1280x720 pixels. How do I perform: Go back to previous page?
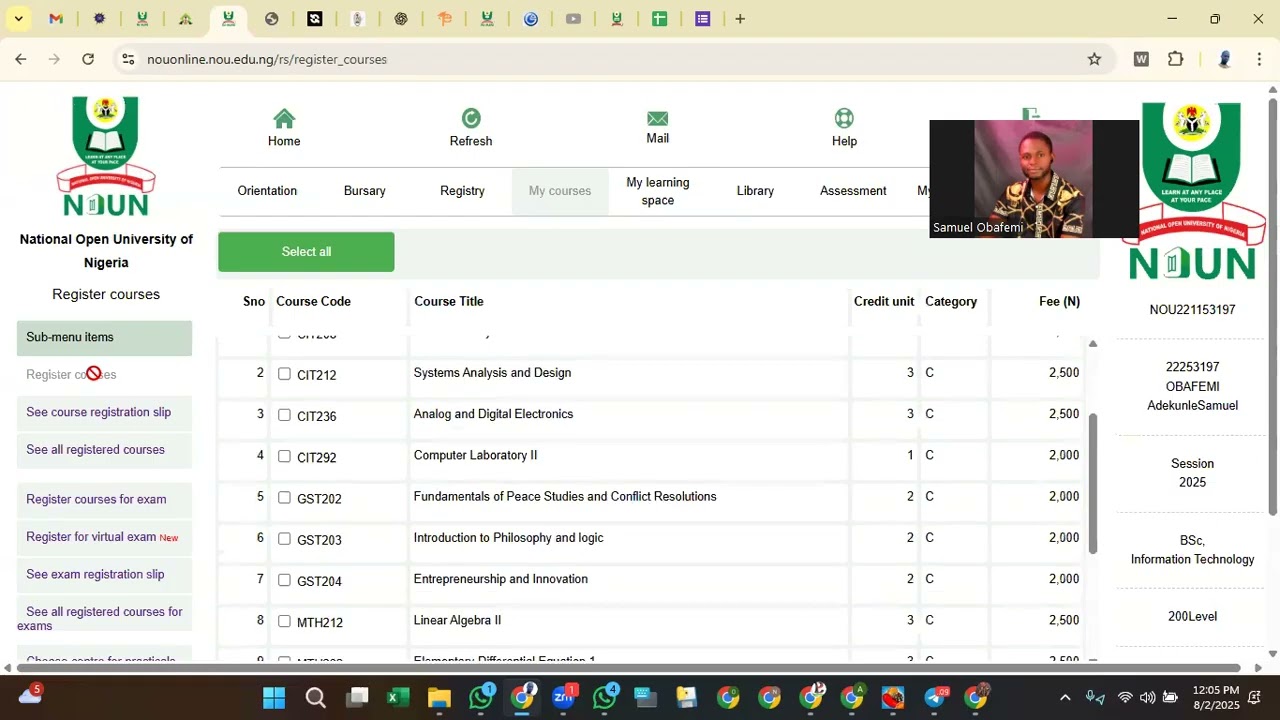(x=21, y=59)
